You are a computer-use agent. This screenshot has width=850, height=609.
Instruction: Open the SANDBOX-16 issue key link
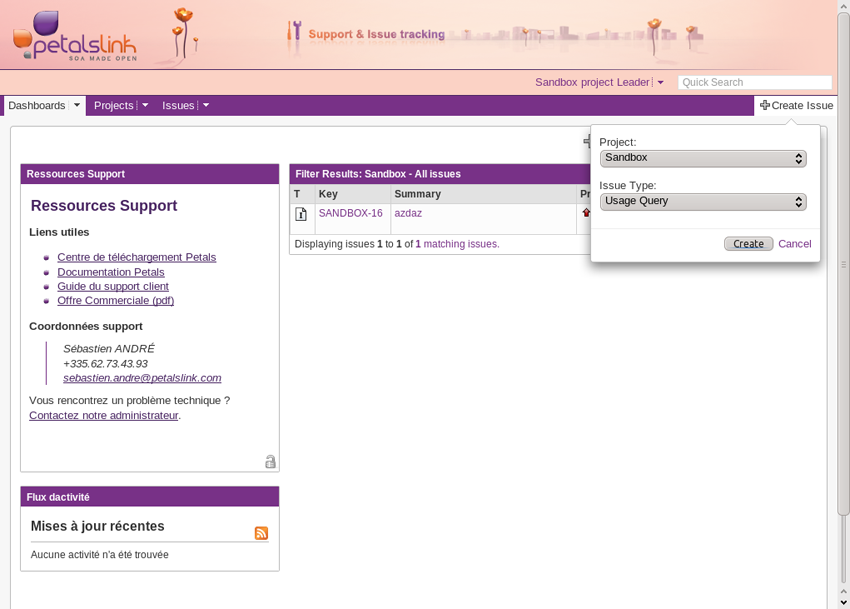[350, 213]
